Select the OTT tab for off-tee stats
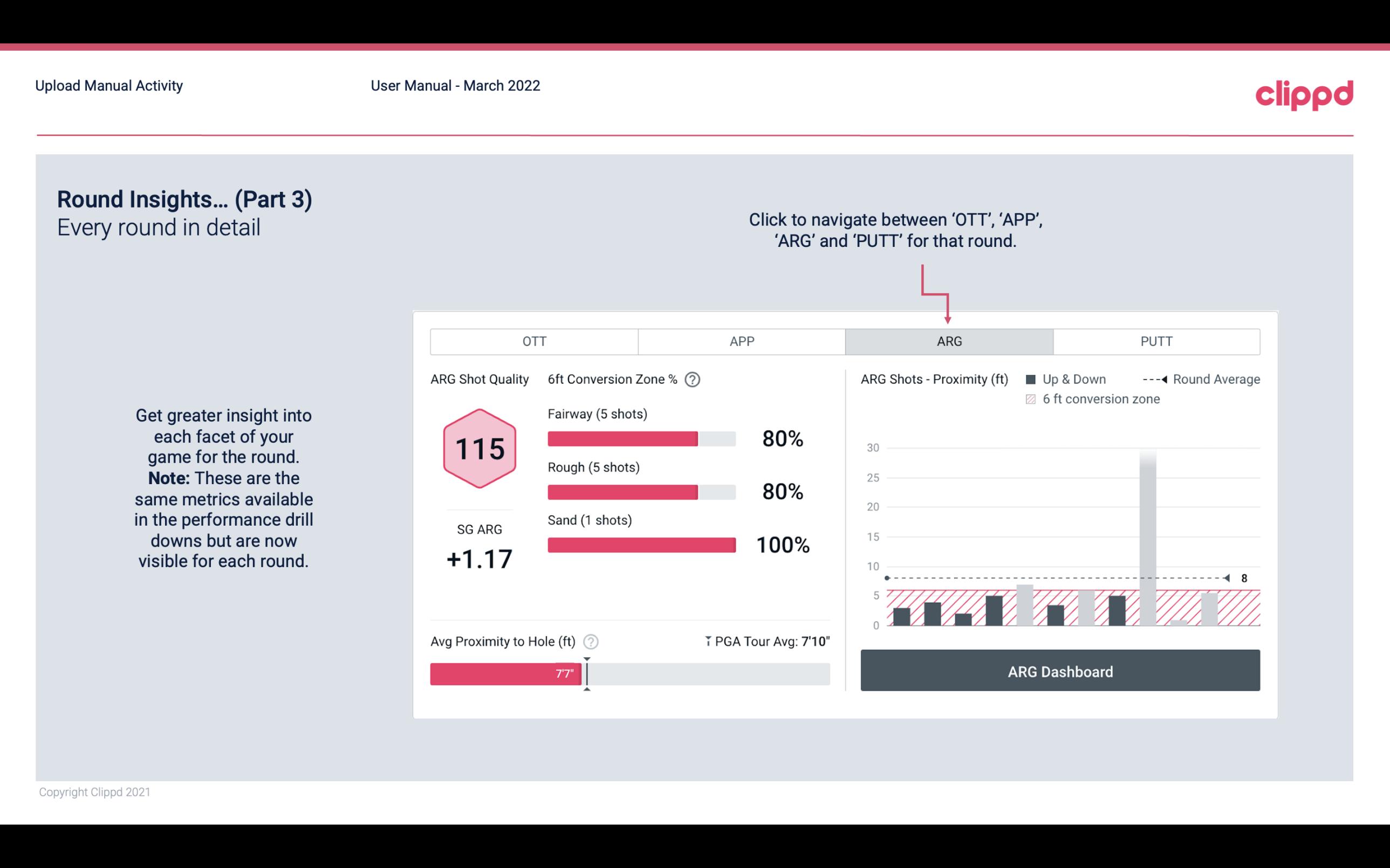 point(534,341)
